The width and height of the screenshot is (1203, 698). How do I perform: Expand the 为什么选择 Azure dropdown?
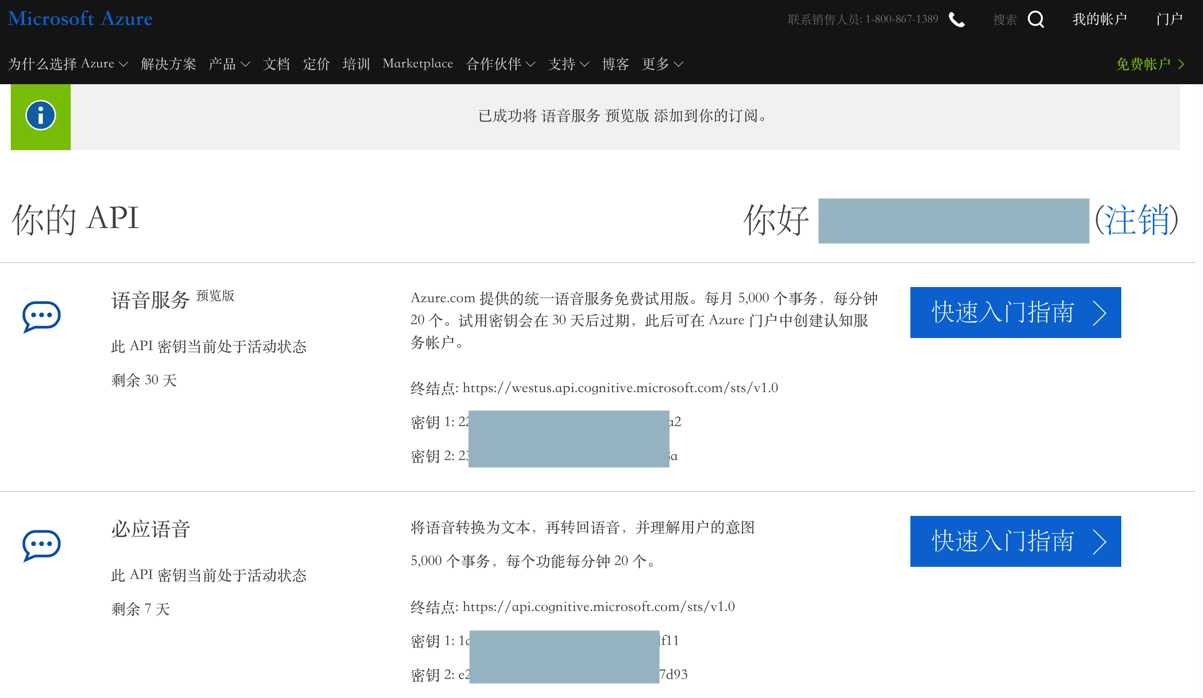click(68, 64)
